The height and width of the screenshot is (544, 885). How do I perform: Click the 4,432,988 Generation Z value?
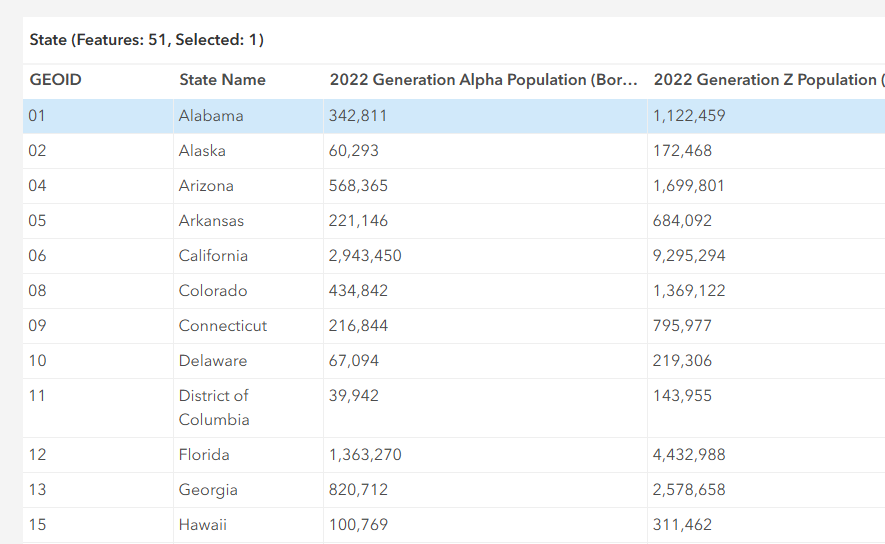pyautogui.click(x=689, y=455)
